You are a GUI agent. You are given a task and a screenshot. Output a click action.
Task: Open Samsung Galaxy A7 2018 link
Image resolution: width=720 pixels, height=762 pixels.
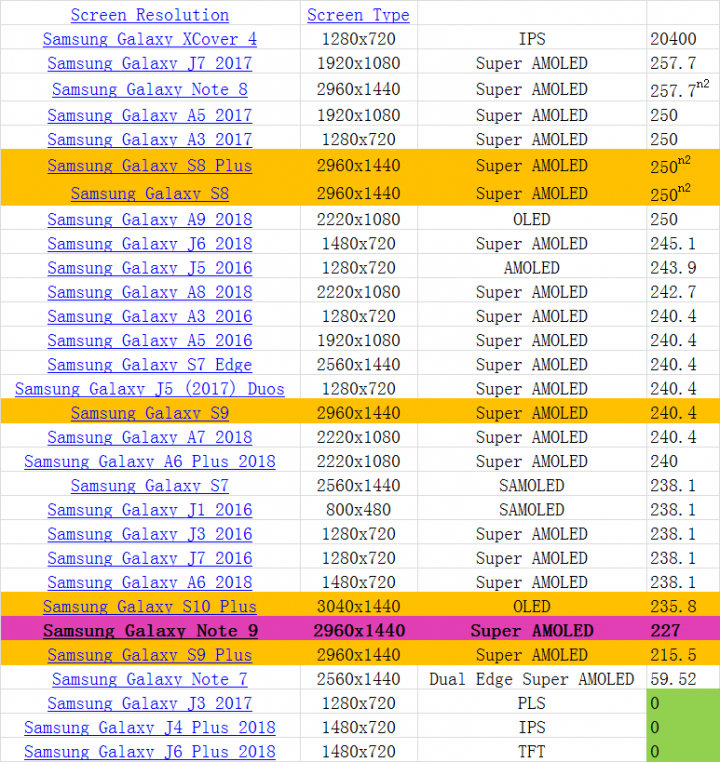click(150, 437)
